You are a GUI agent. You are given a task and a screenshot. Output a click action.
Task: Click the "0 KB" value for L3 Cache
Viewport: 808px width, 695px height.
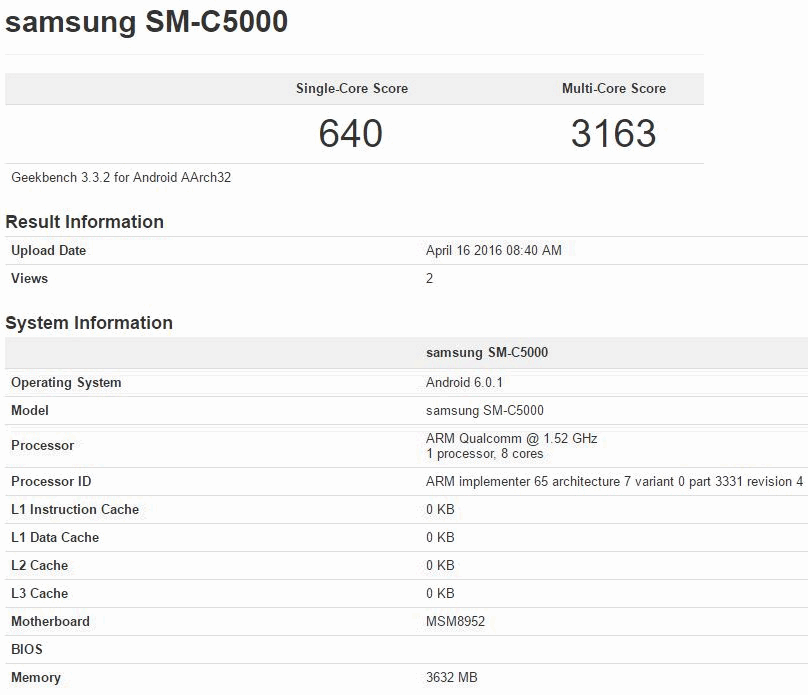click(x=440, y=594)
